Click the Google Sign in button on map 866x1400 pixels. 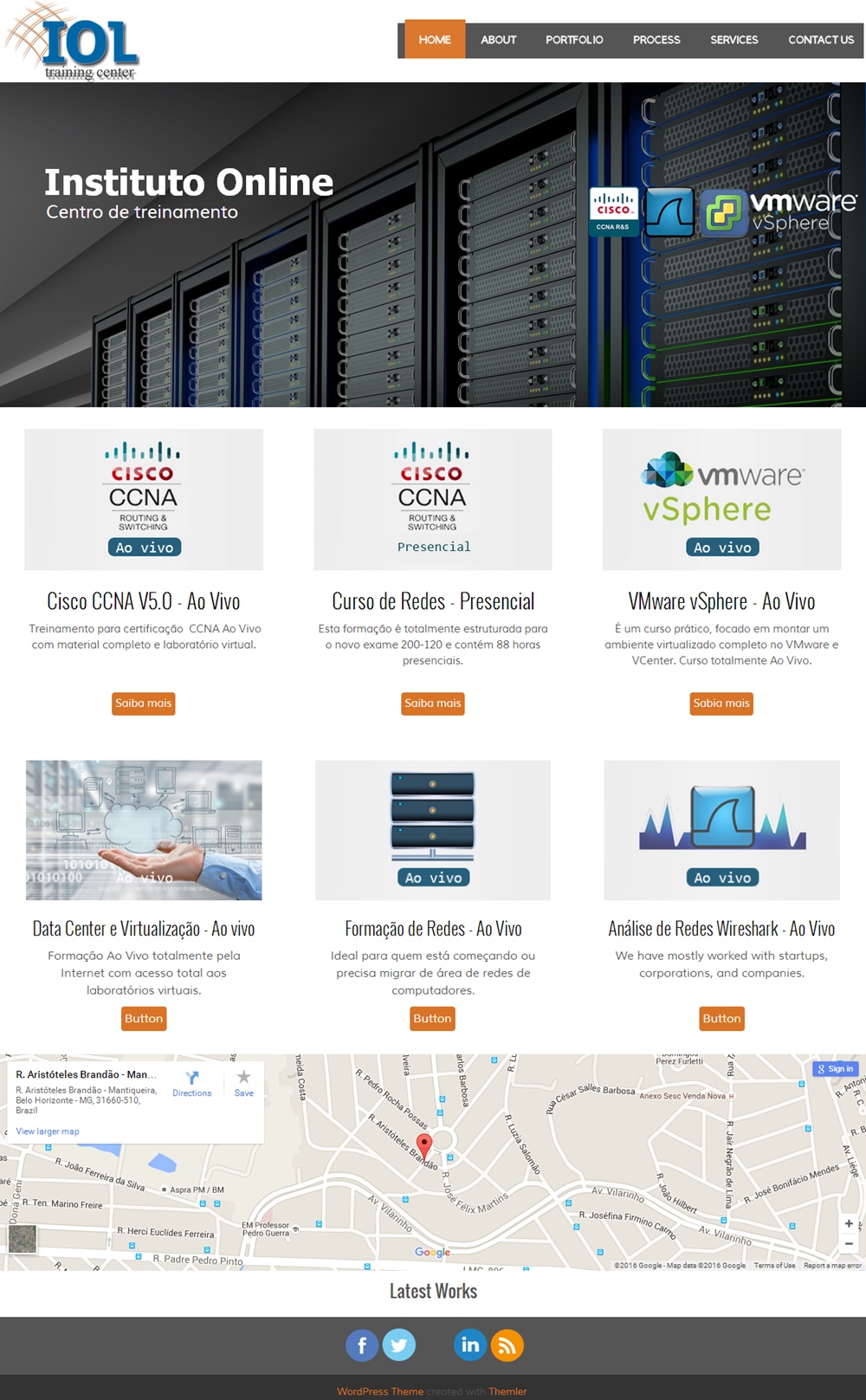click(x=835, y=1069)
